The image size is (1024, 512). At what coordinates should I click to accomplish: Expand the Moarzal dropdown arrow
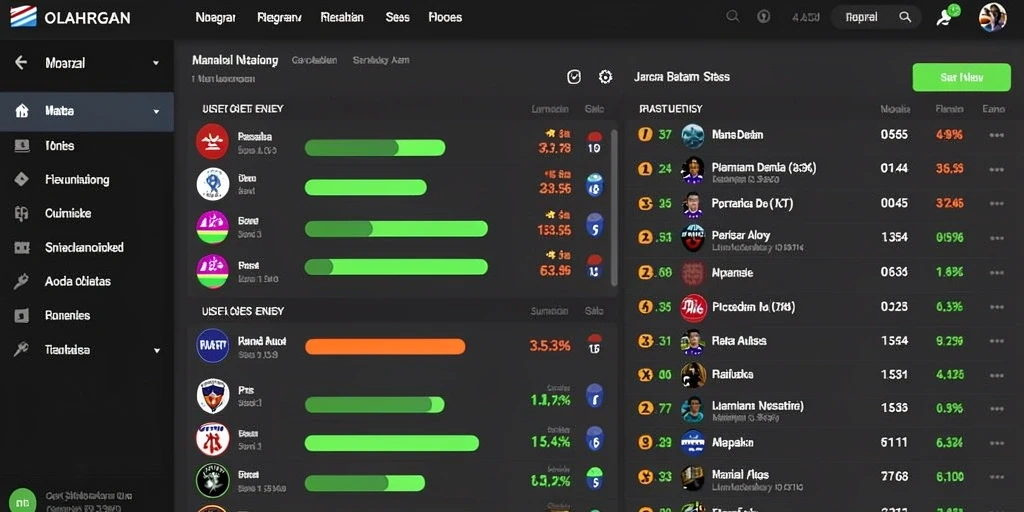pyautogui.click(x=155, y=63)
